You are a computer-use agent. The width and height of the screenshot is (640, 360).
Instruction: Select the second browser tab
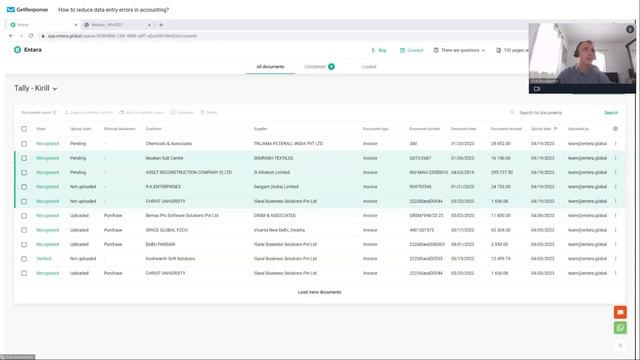pyautogui.click(x=118, y=25)
